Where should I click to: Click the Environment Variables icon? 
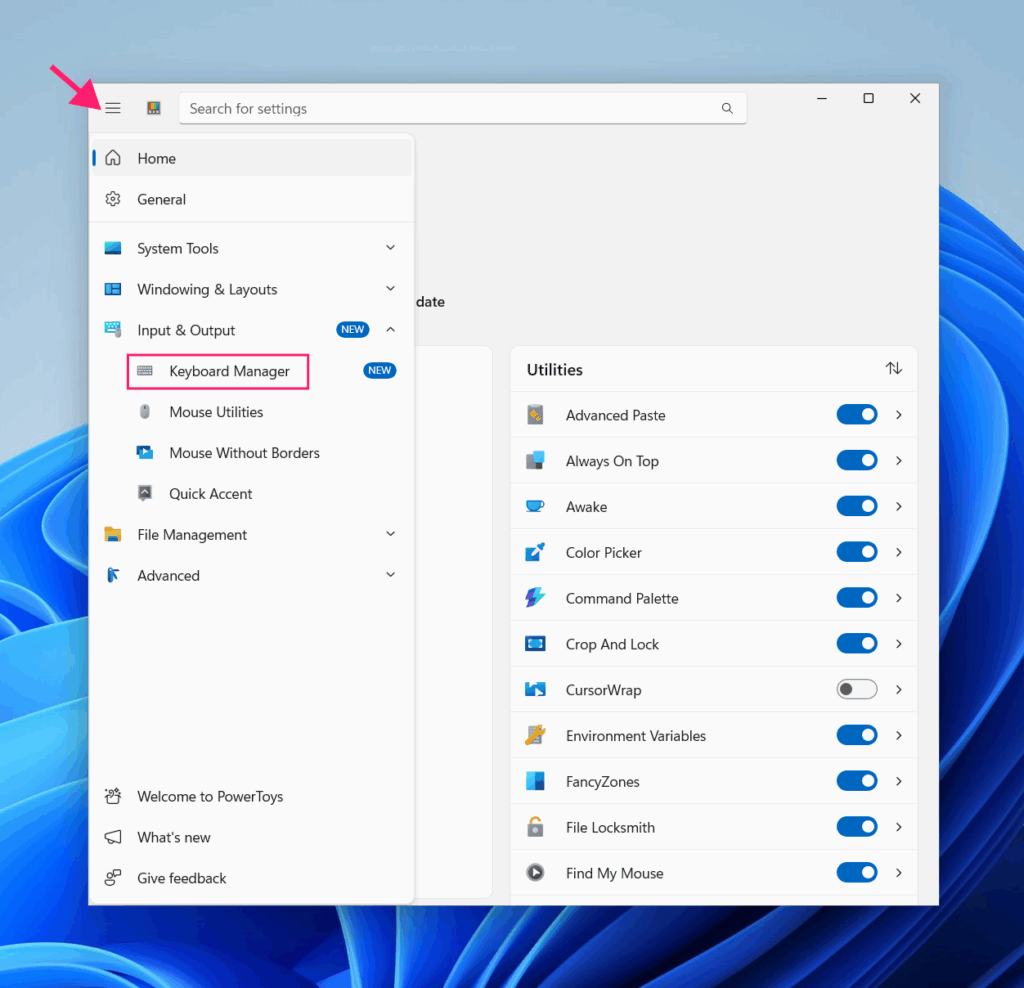pyautogui.click(x=536, y=735)
